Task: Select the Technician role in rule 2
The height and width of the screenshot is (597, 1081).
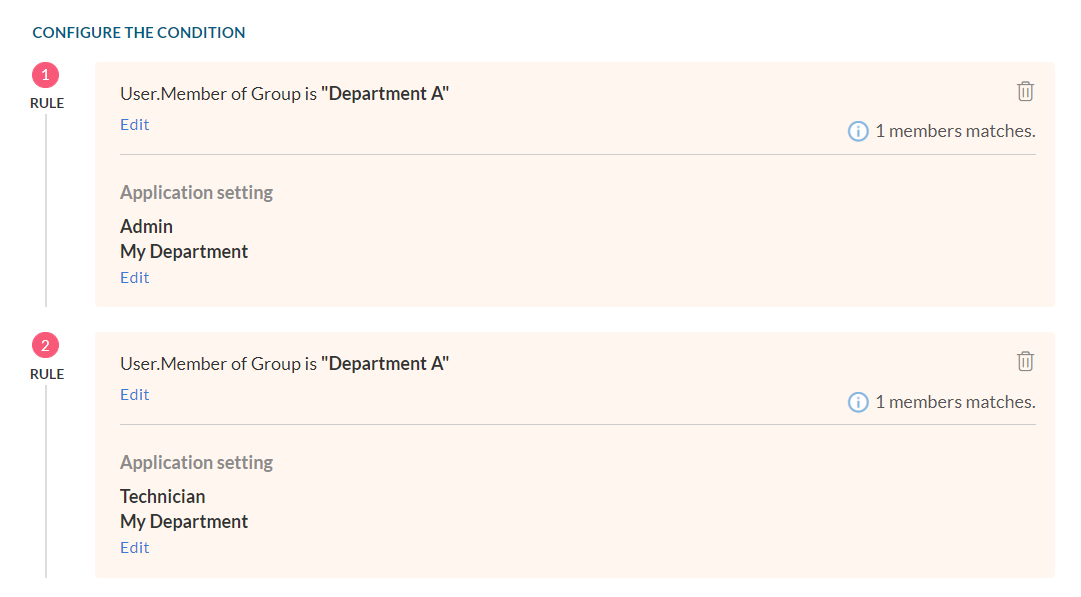Action: [x=163, y=496]
